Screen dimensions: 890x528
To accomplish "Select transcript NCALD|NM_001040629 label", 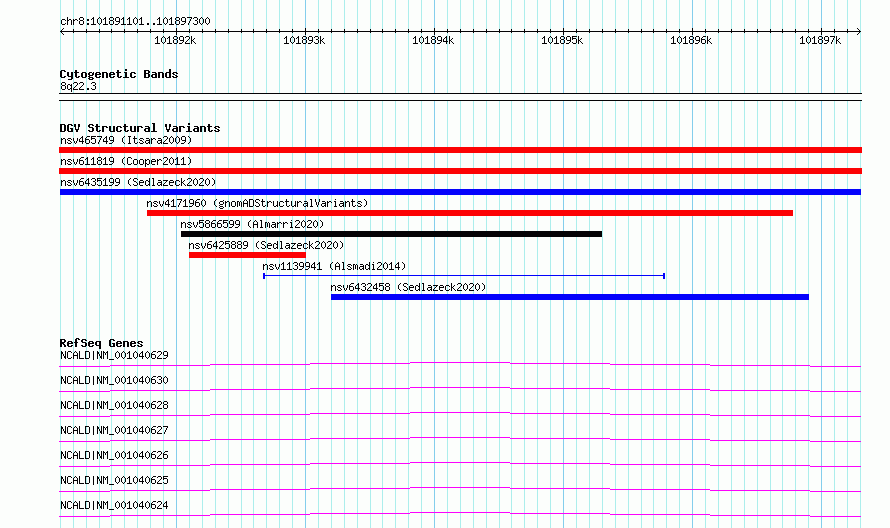I will (x=114, y=355).
